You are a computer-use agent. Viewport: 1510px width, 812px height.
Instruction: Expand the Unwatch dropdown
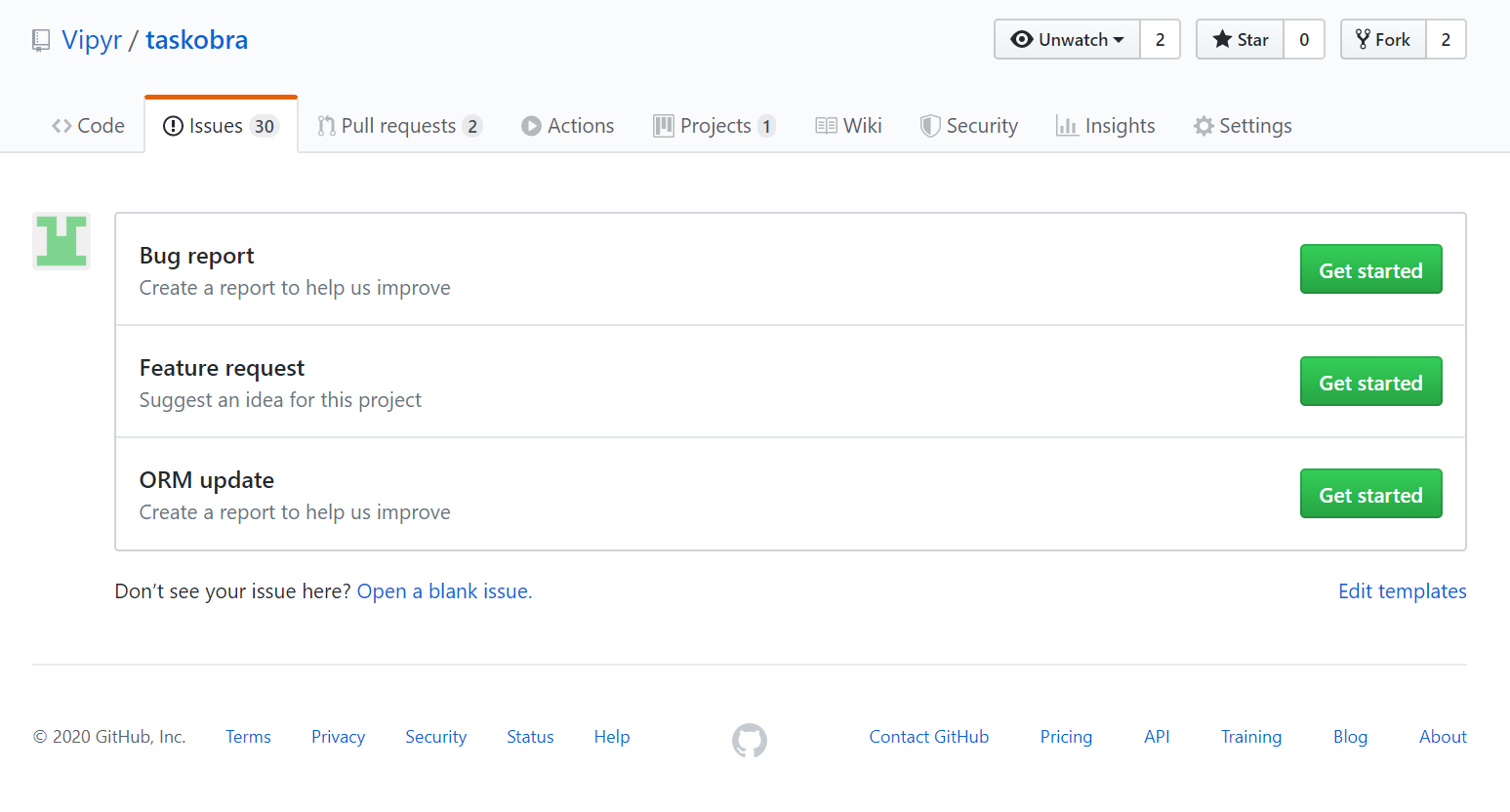1067,39
